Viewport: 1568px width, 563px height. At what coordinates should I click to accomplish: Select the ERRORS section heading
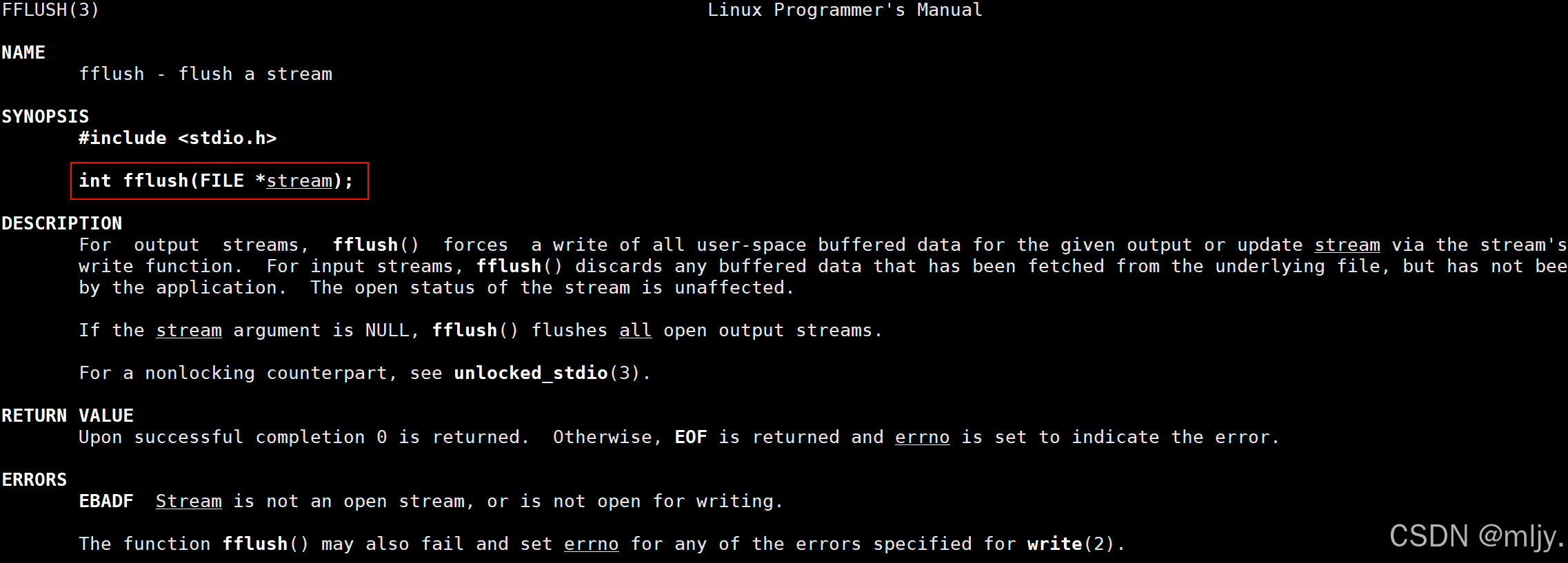(x=34, y=480)
